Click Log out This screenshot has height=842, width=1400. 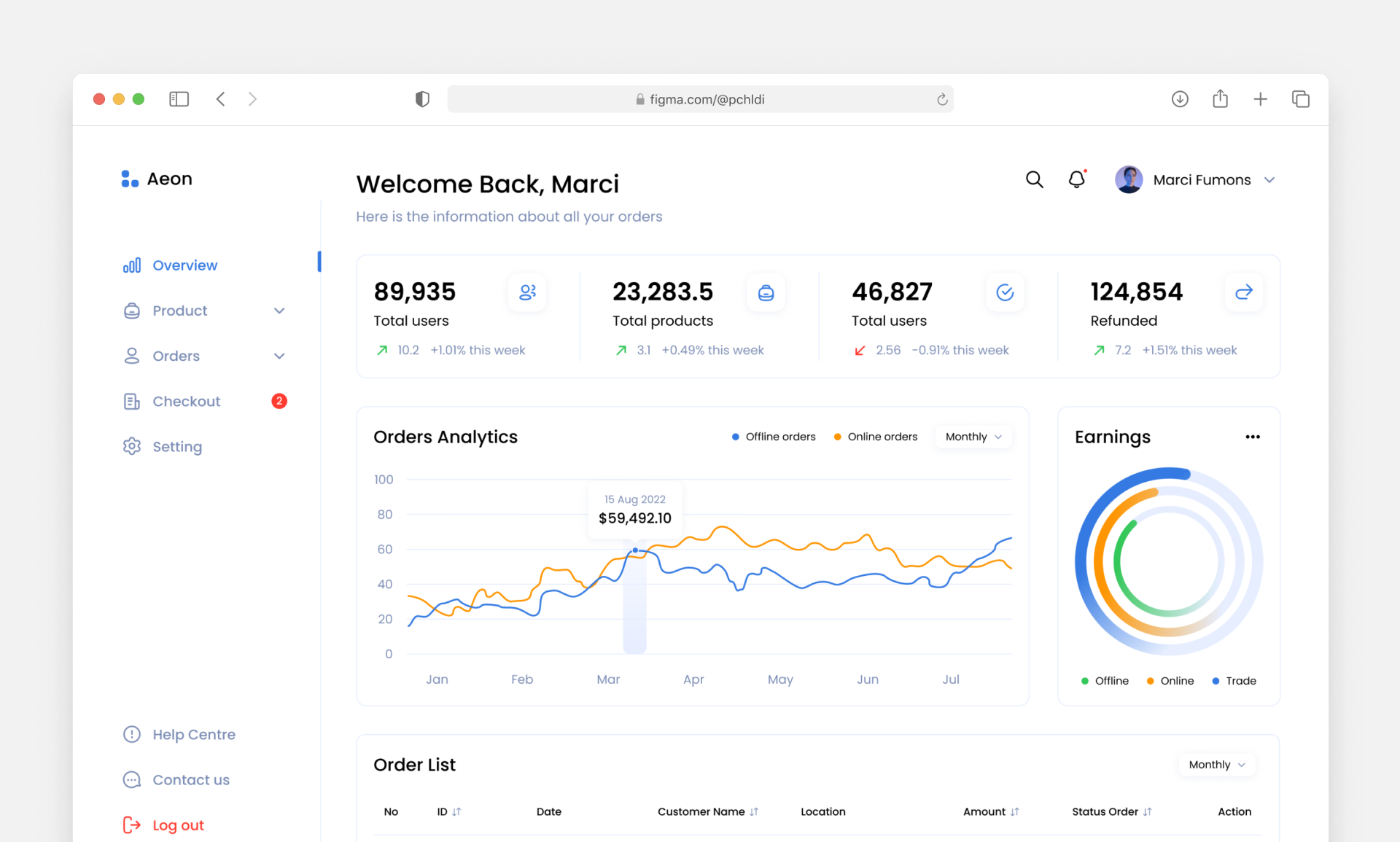[x=178, y=825]
